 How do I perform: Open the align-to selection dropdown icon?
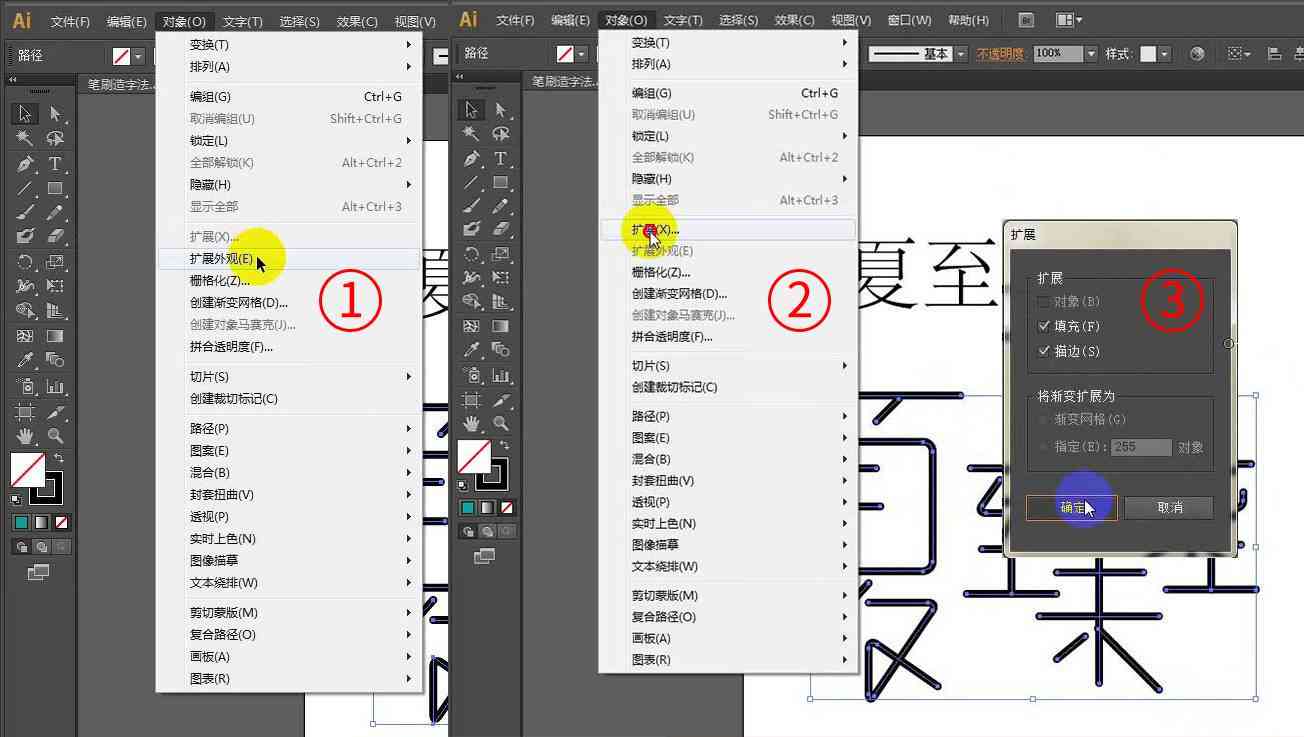1239,54
